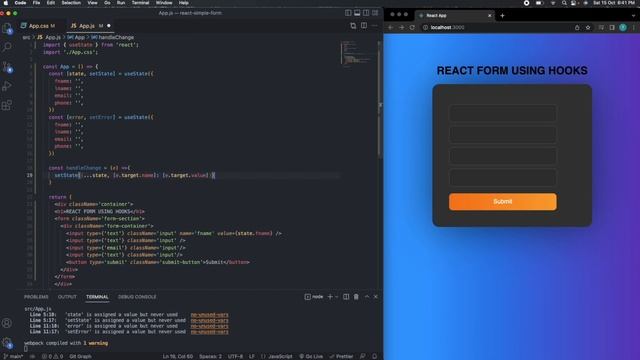Open notifications via the bell icon
Screen dimensions: 640x360
(374, 356)
